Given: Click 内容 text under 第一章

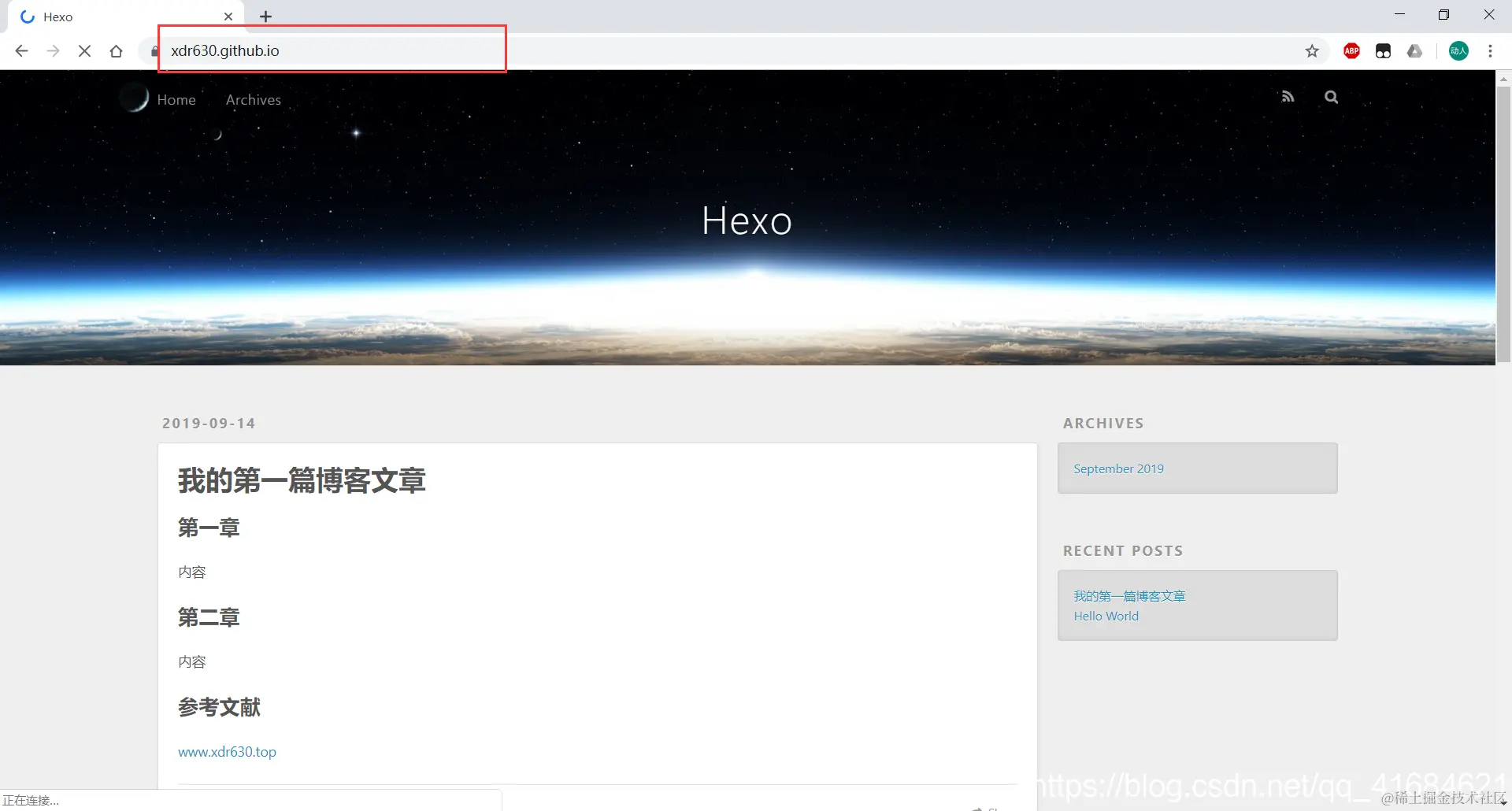Looking at the screenshot, I should pos(192,572).
